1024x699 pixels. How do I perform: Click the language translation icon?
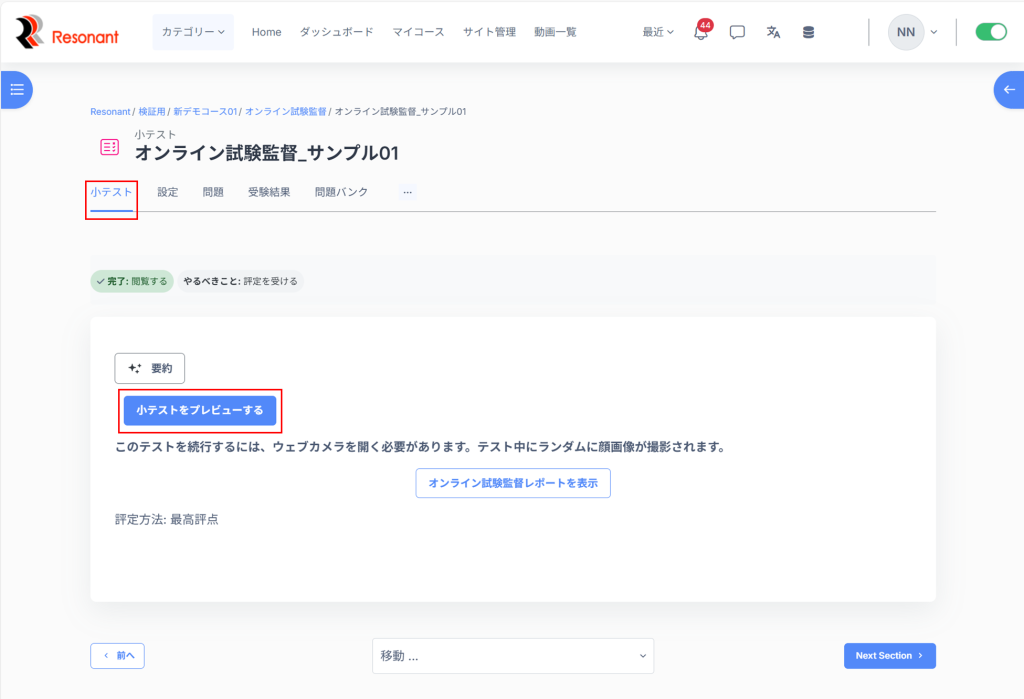(x=773, y=32)
